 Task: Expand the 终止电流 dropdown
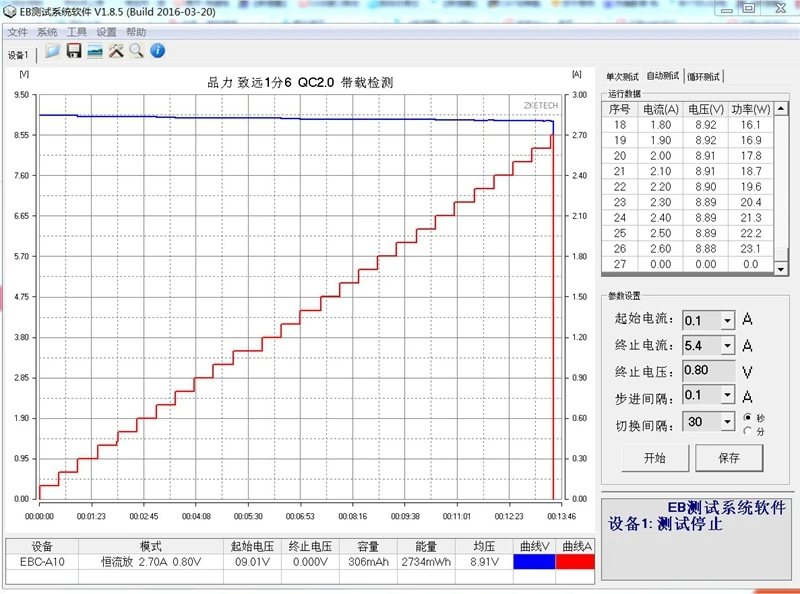click(728, 345)
